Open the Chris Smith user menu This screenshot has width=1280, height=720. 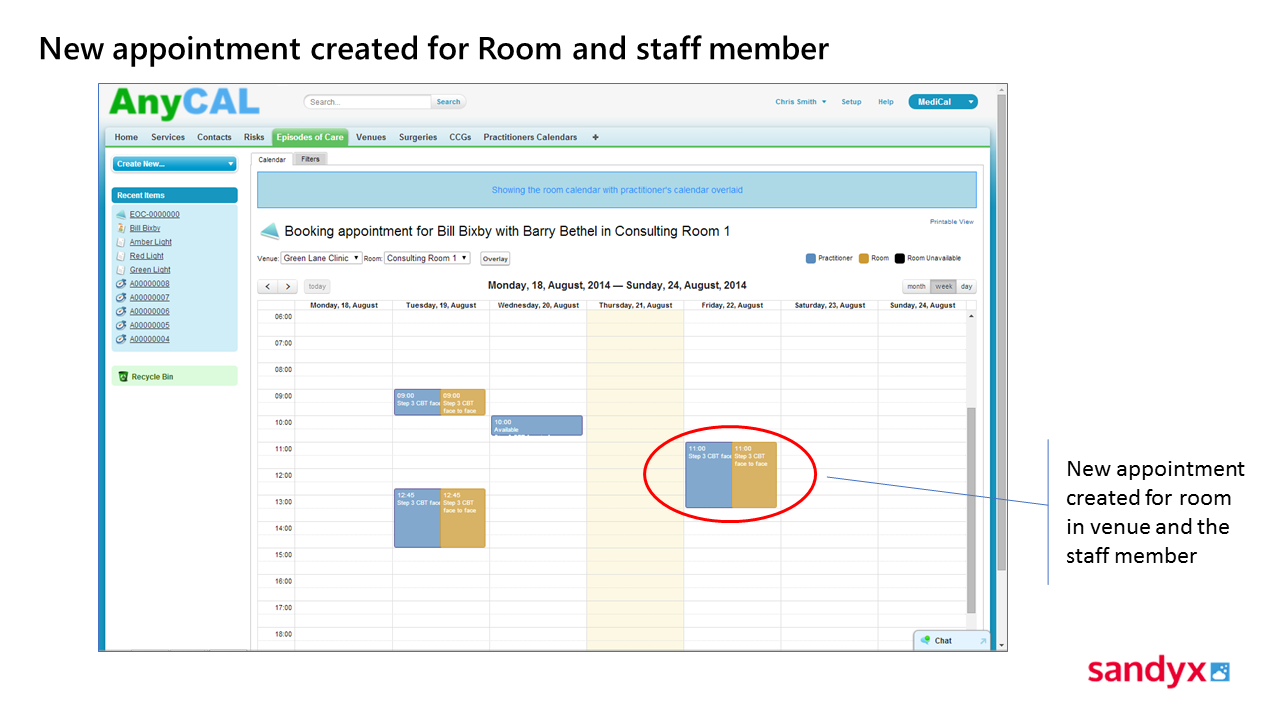801,102
